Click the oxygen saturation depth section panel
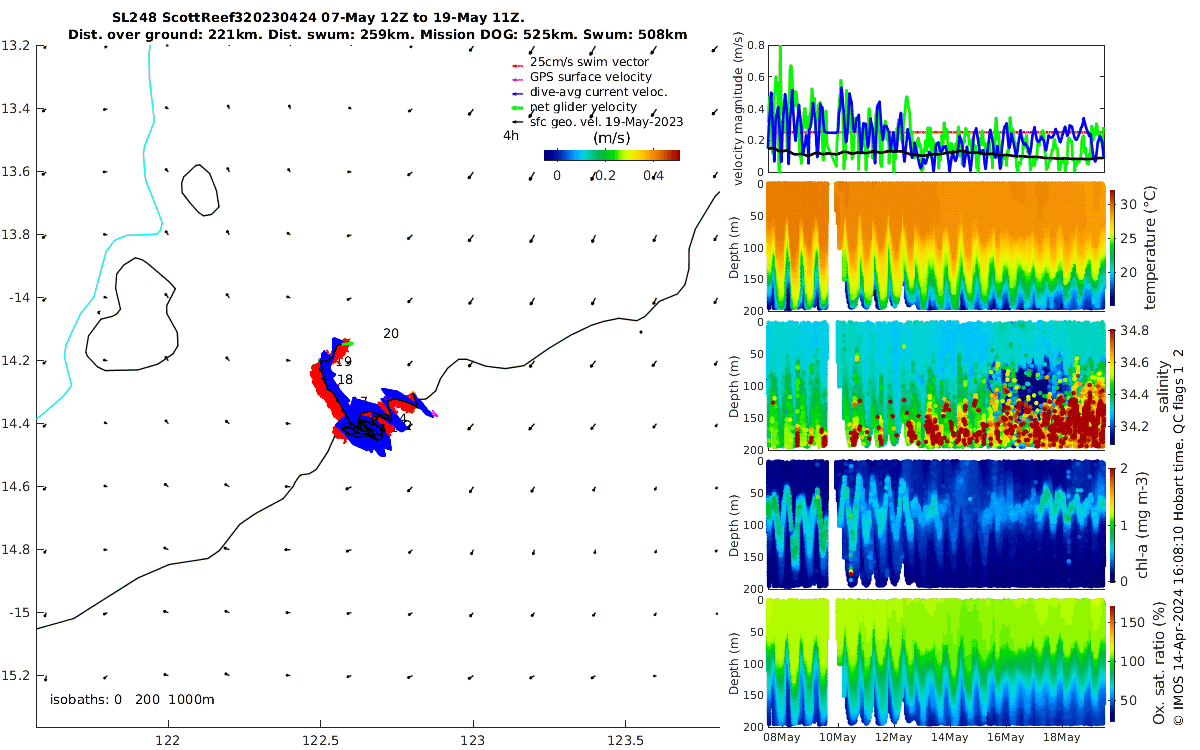This screenshot has width=1200, height=750. point(935,661)
